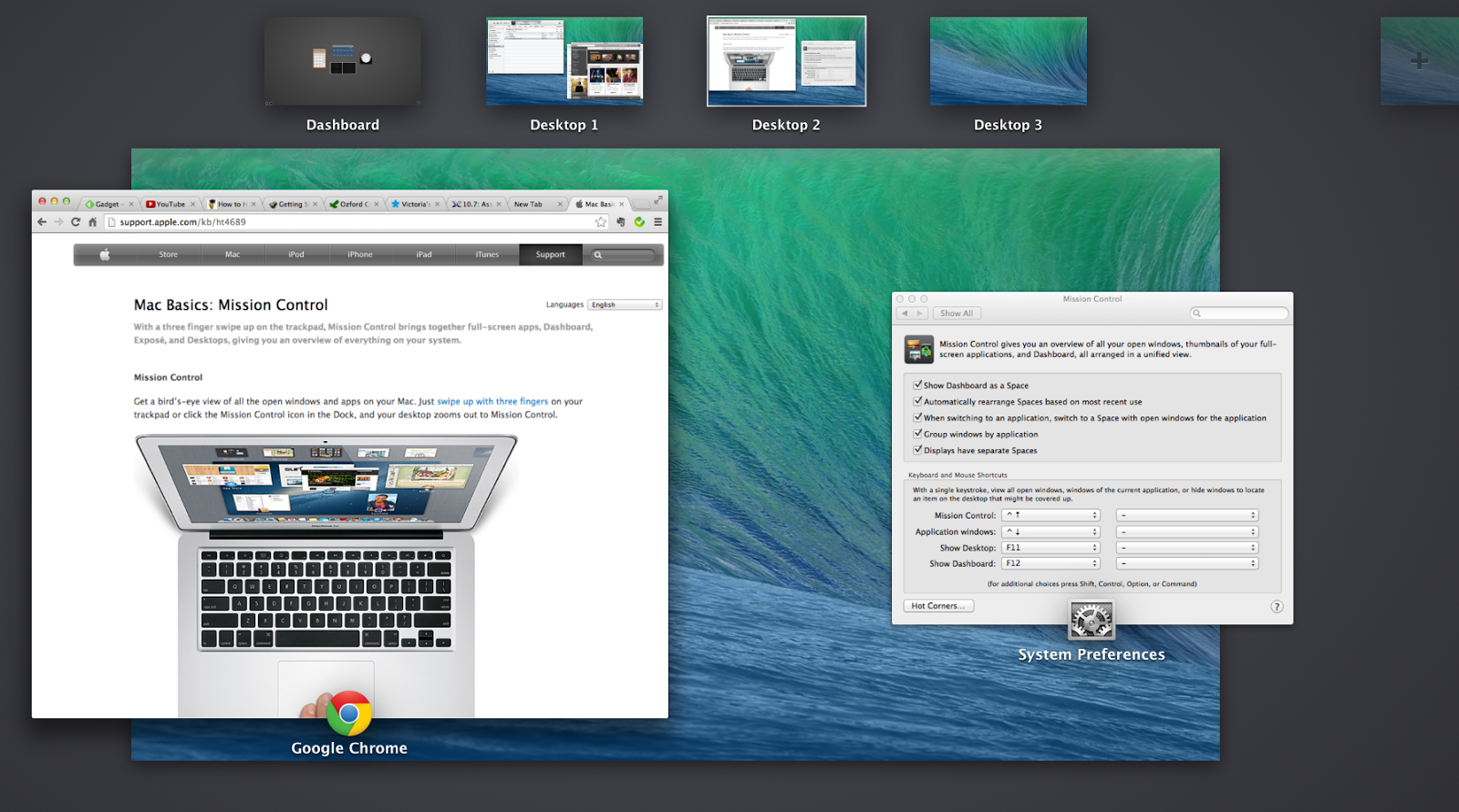
Task: Click the System Preferences gear icon
Action: coord(1092,620)
